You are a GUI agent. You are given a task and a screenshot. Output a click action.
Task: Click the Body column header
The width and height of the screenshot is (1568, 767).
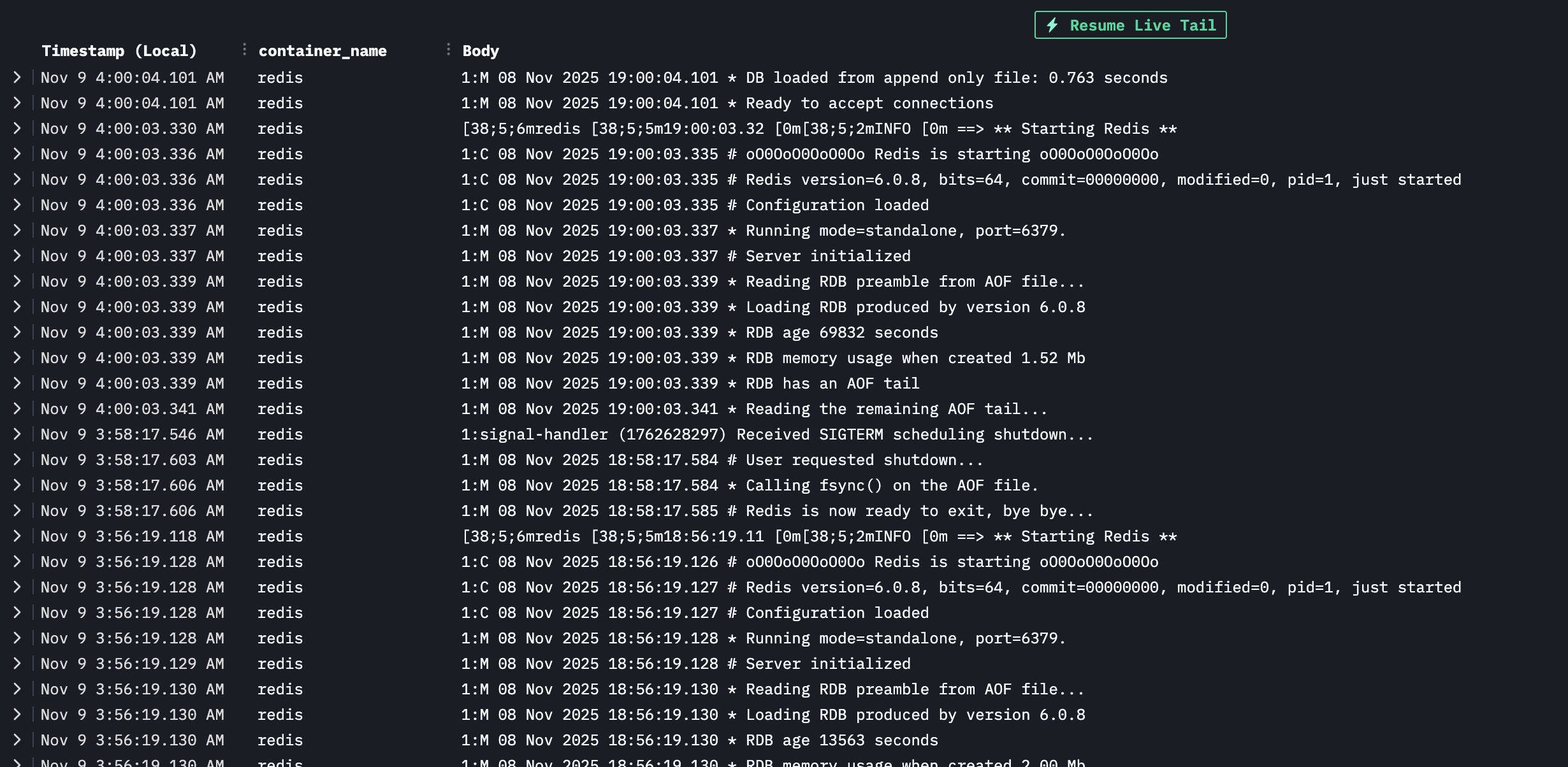point(481,51)
